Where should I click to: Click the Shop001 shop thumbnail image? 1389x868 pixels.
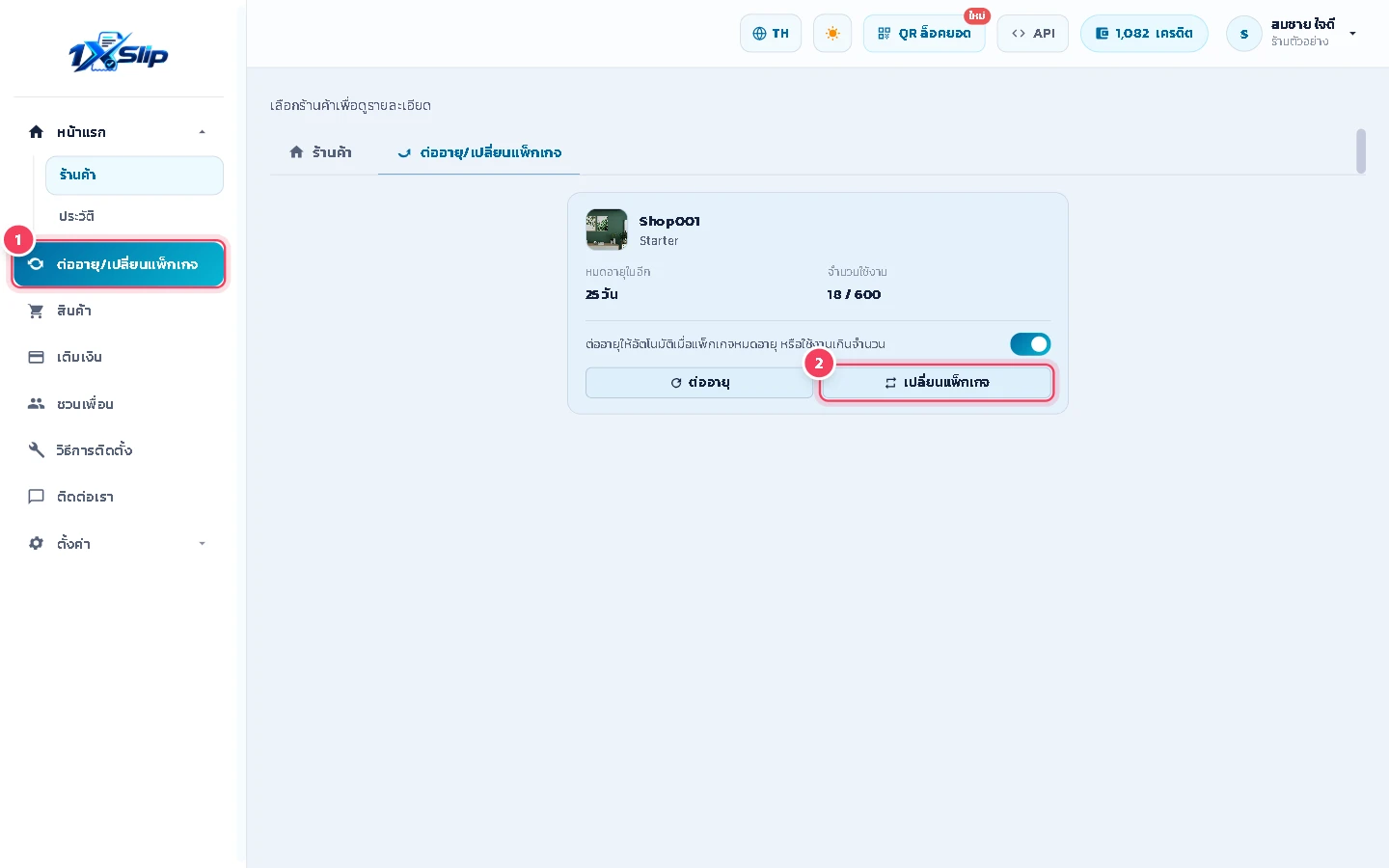(607, 230)
